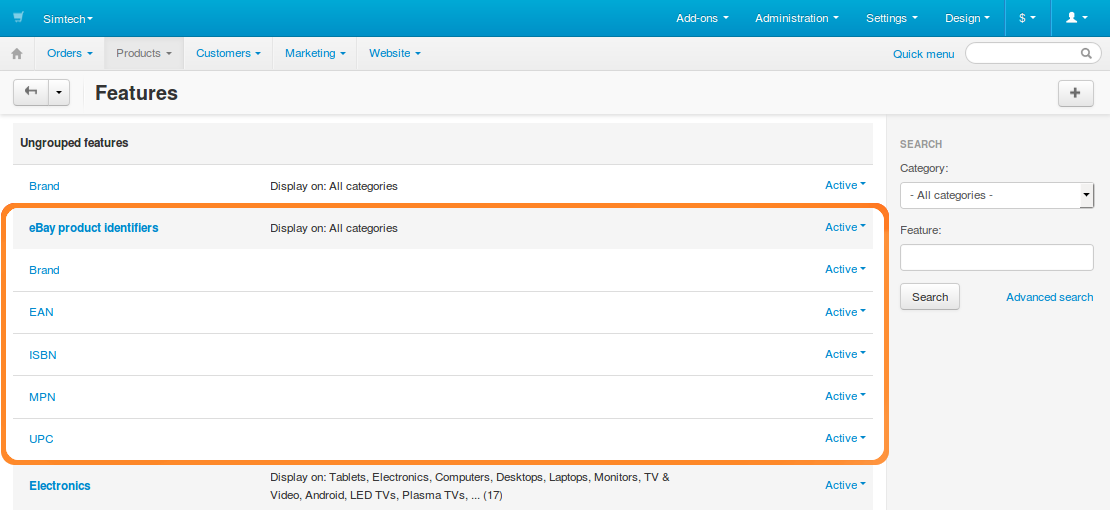Open the Simtech store selector
Image resolution: width=1110 pixels, height=510 pixels.
pyautogui.click(x=68, y=18)
